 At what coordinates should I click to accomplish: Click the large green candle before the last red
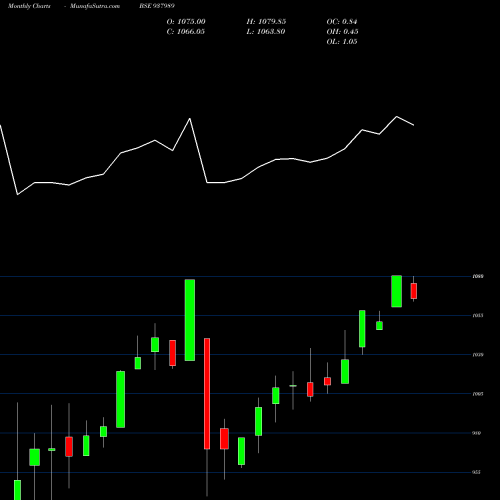pos(396,291)
